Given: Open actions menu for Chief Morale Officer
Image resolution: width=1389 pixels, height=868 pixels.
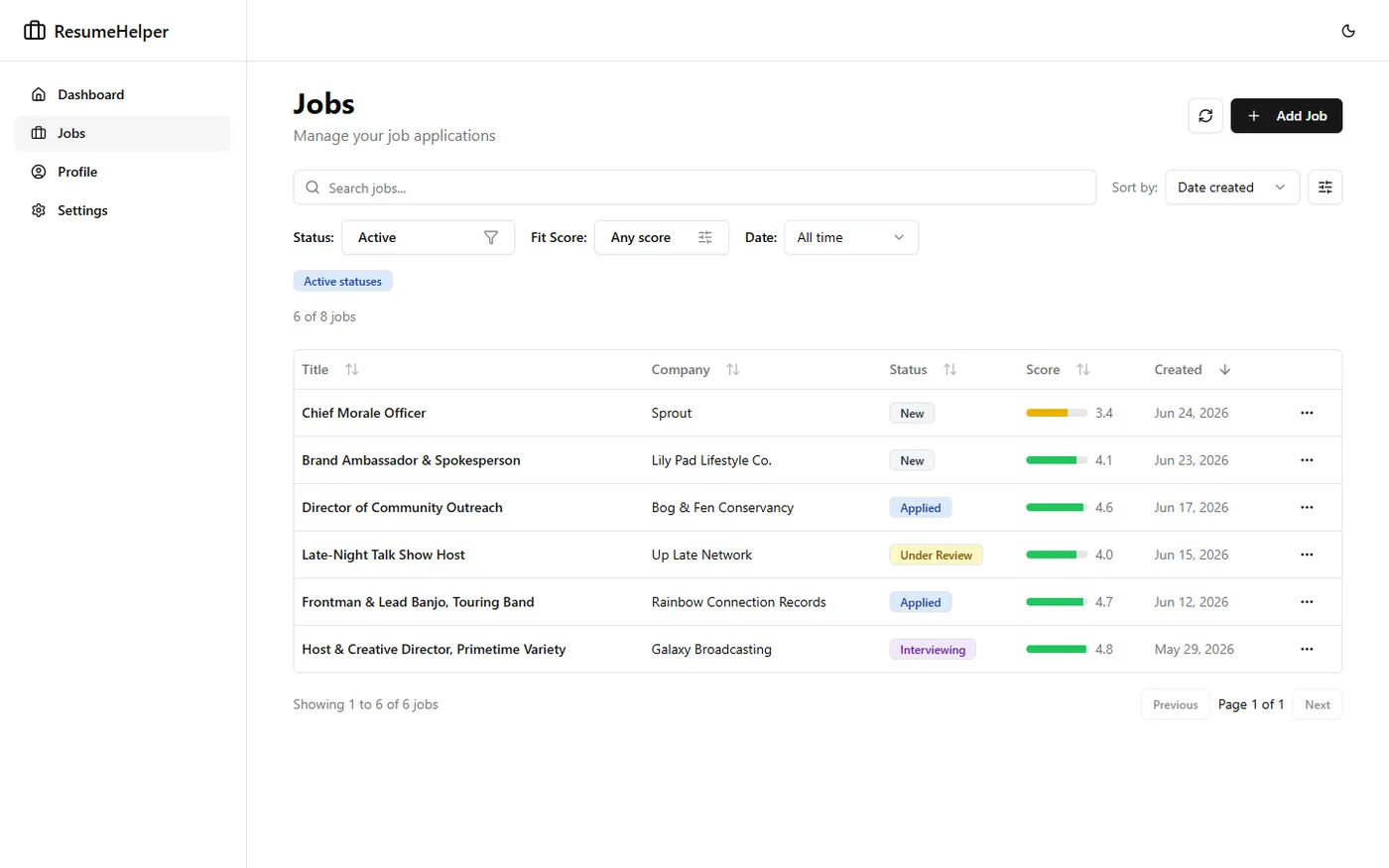Looking at the screenshot, I should 1307,413.
